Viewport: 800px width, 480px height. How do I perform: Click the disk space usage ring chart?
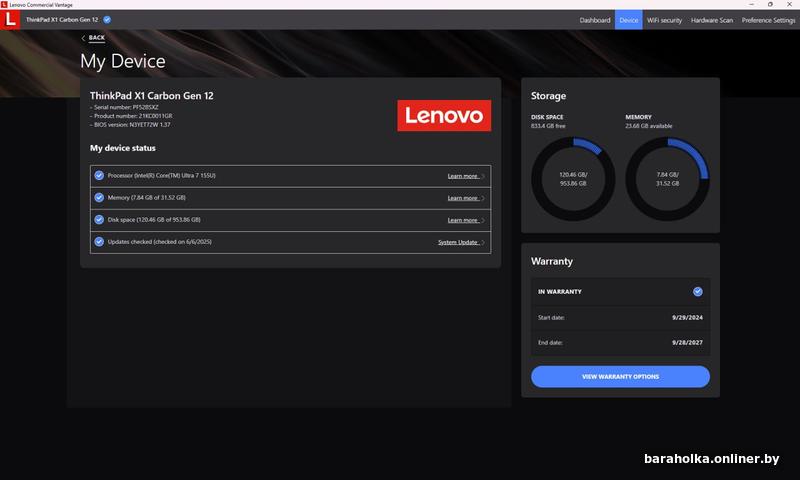pyautogui.click(x=573, y=179)
